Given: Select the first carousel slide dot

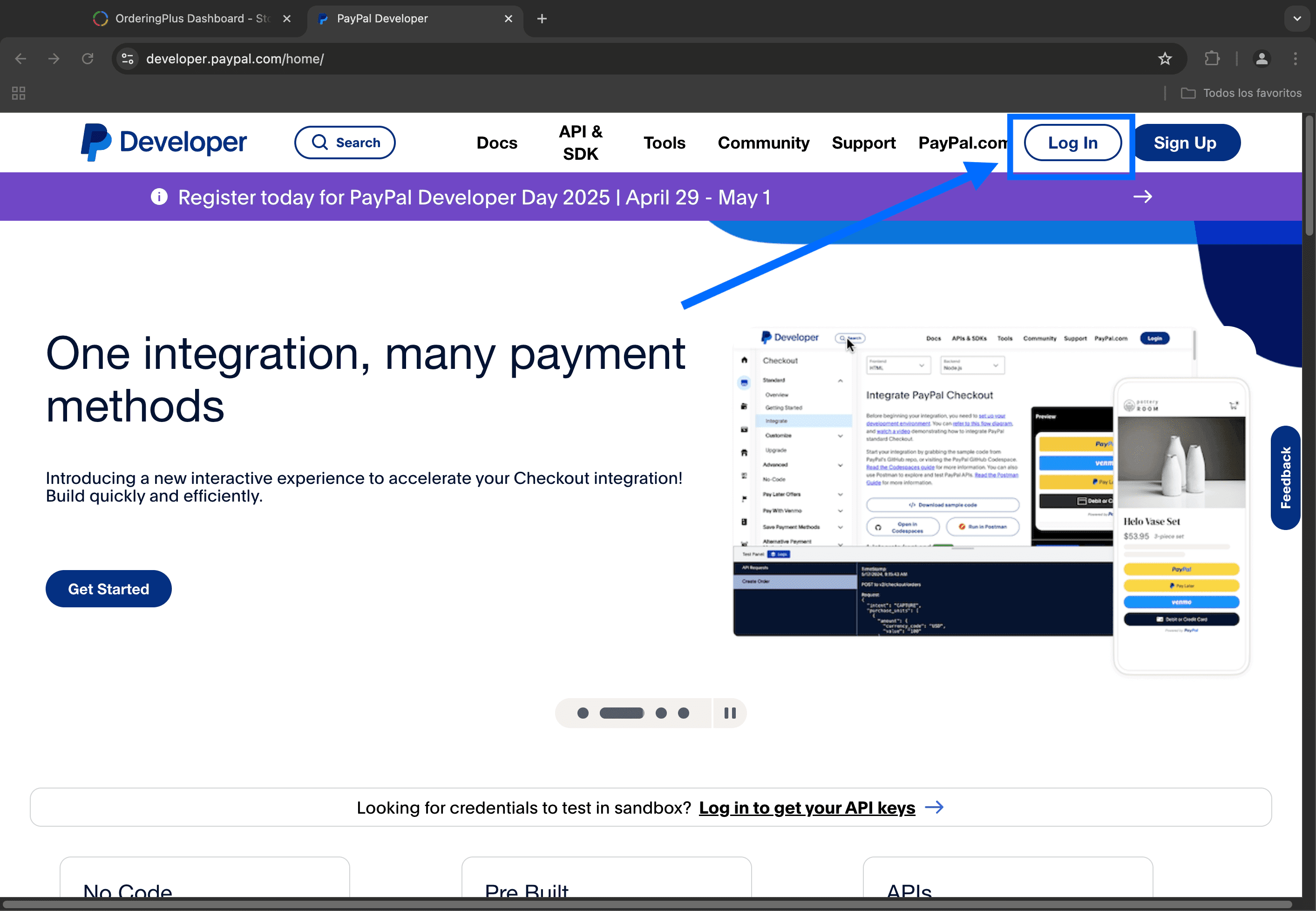Looking at the screenshot, I should click(x=583, y=713).
